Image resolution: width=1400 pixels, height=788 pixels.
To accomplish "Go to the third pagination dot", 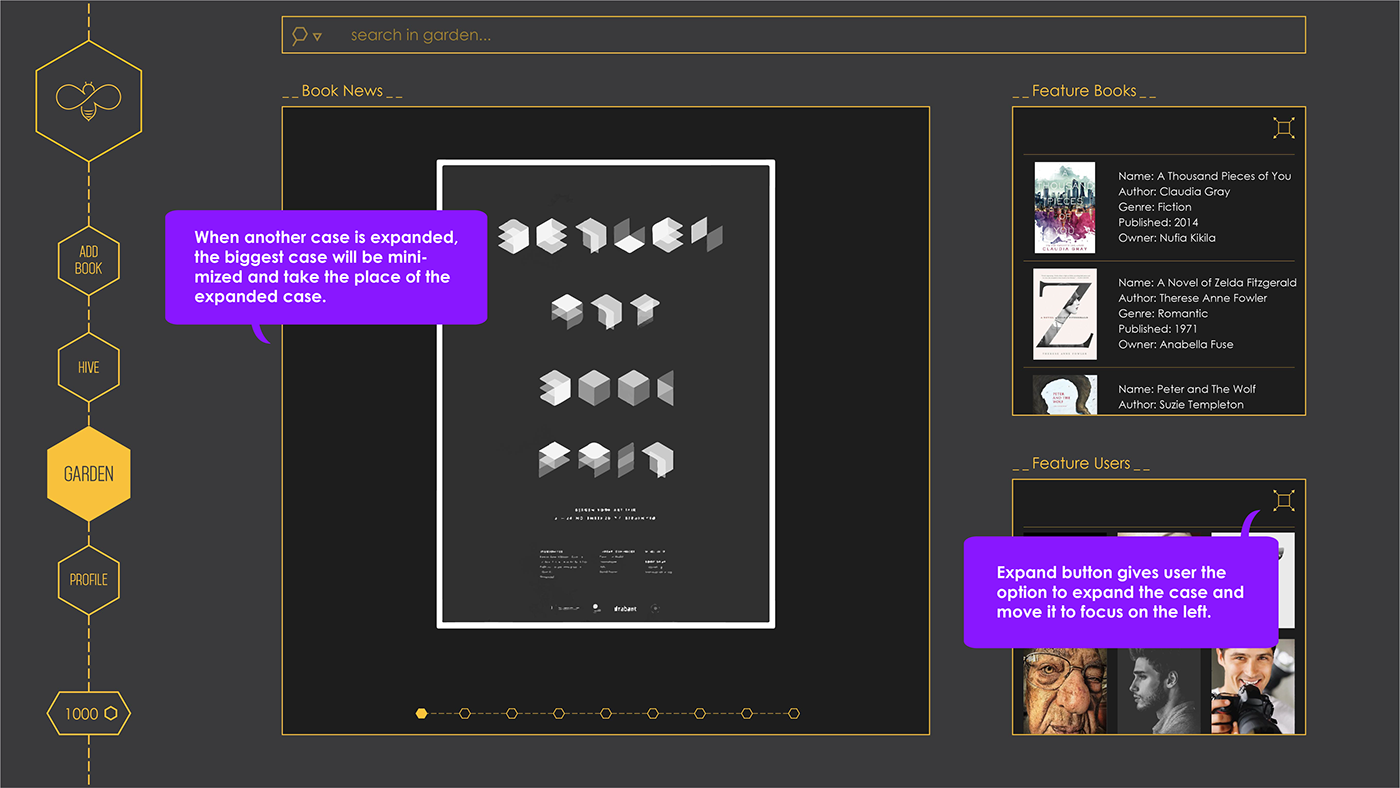I will (512, 713).
